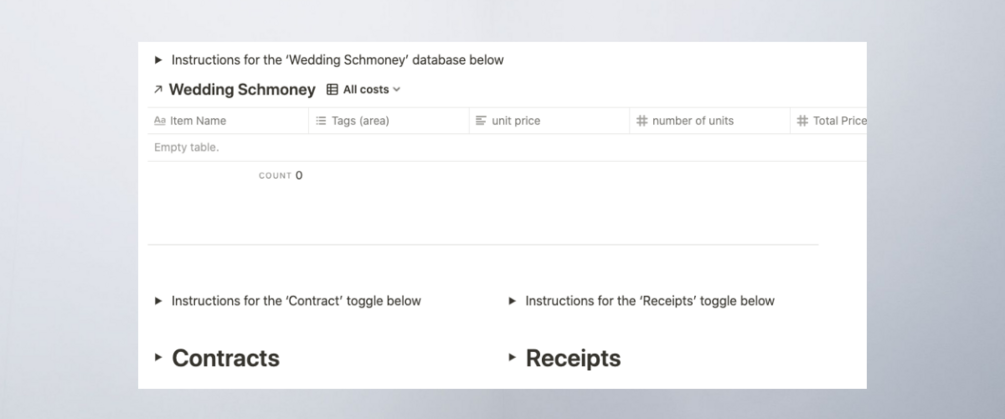The height and width of the screenshot is (419, 1005).
Task: Click the list icon beside Tags (area)
Action: [321, 121]
